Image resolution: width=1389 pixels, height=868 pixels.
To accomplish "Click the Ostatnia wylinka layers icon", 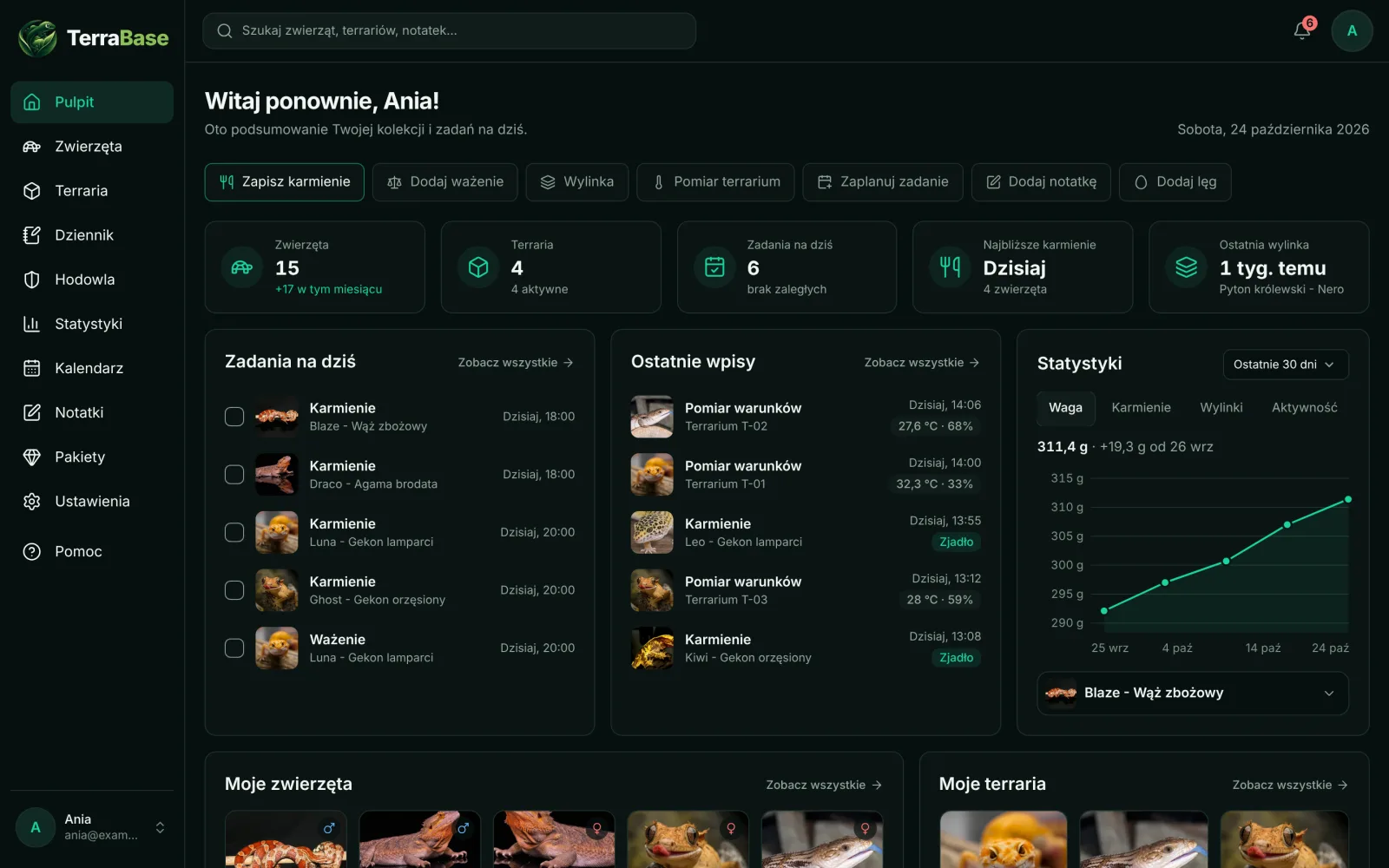I will pos(1187,267).
